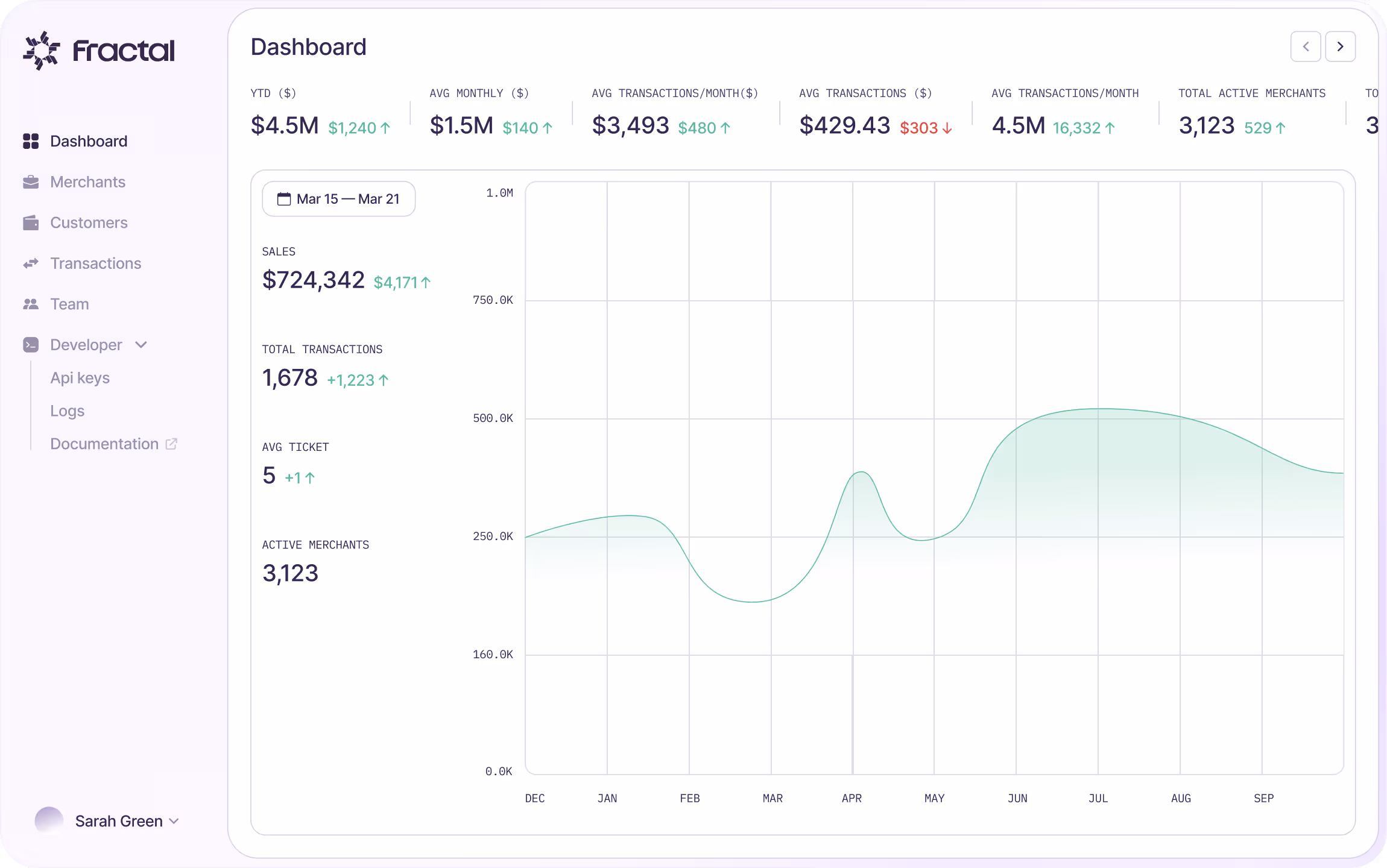Click the Customers wallet icon

coord(31,223)
